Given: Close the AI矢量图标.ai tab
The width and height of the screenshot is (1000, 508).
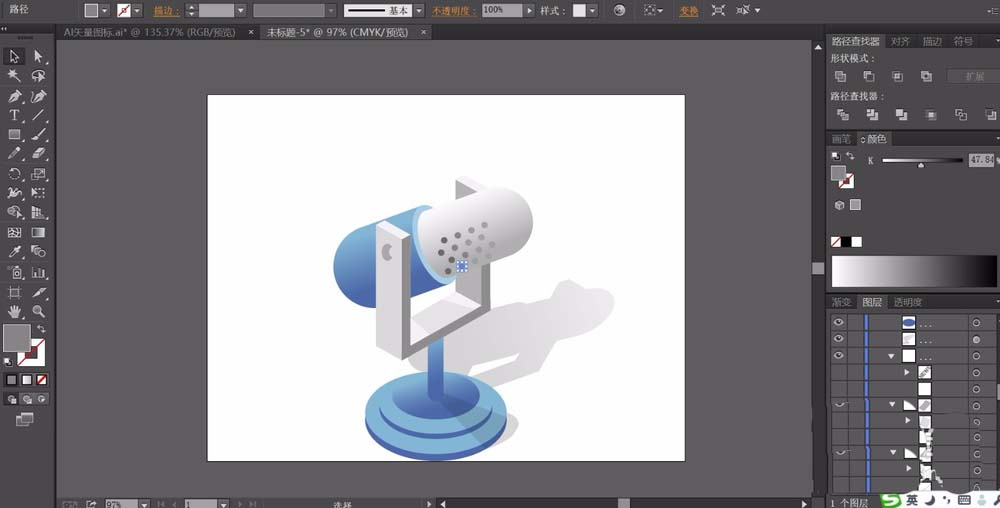Looking at the screenshot, I should point(251,32).
